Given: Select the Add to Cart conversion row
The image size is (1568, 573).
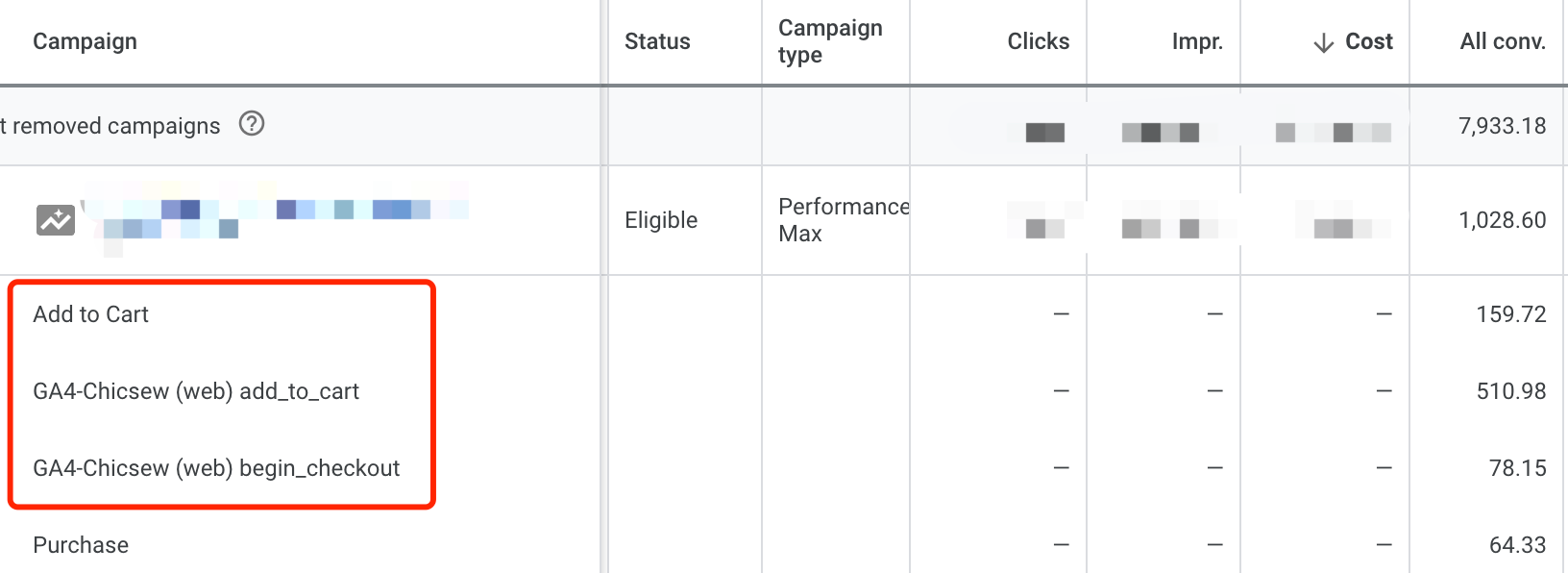Looking at the screenshot, I should click(x=90, y=313).
